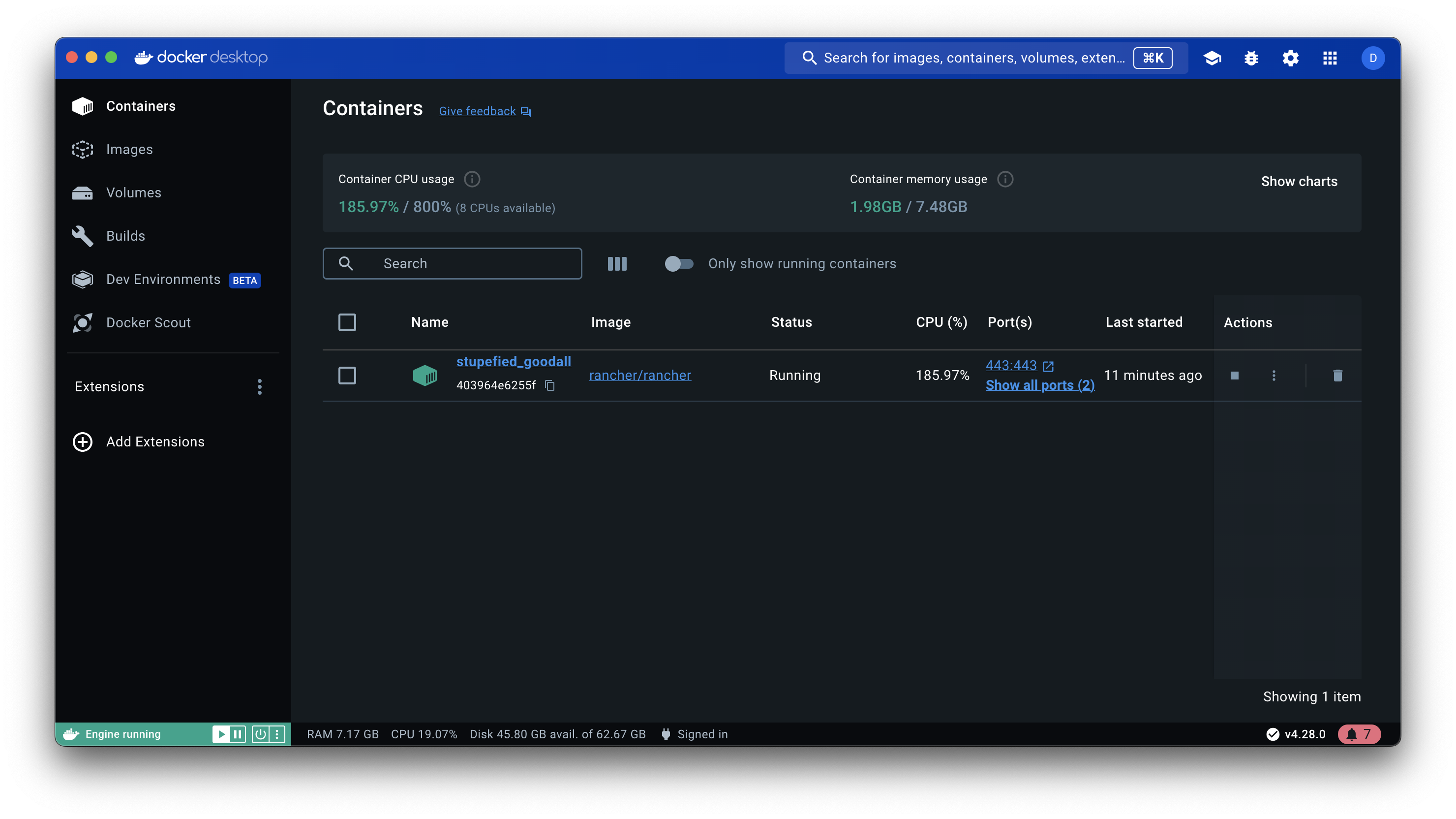The height and width of the screenshot is (819, 1456).
Task: Click the Dev Environments sidebar icon
Action: [83, 280]
